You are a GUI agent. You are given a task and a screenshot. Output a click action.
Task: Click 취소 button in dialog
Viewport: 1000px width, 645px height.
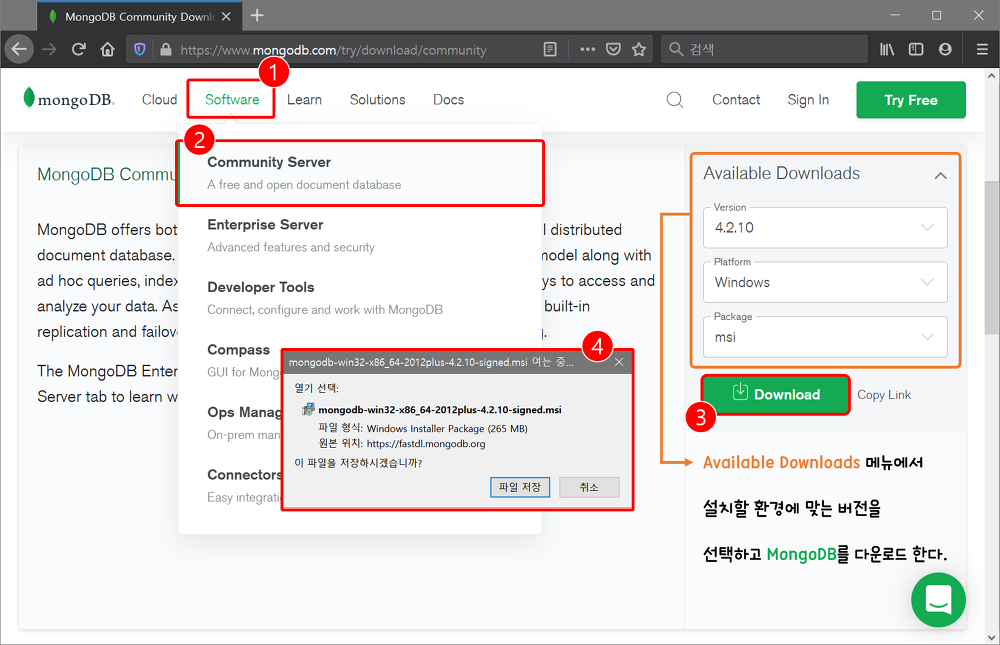(x=589, y=487)
